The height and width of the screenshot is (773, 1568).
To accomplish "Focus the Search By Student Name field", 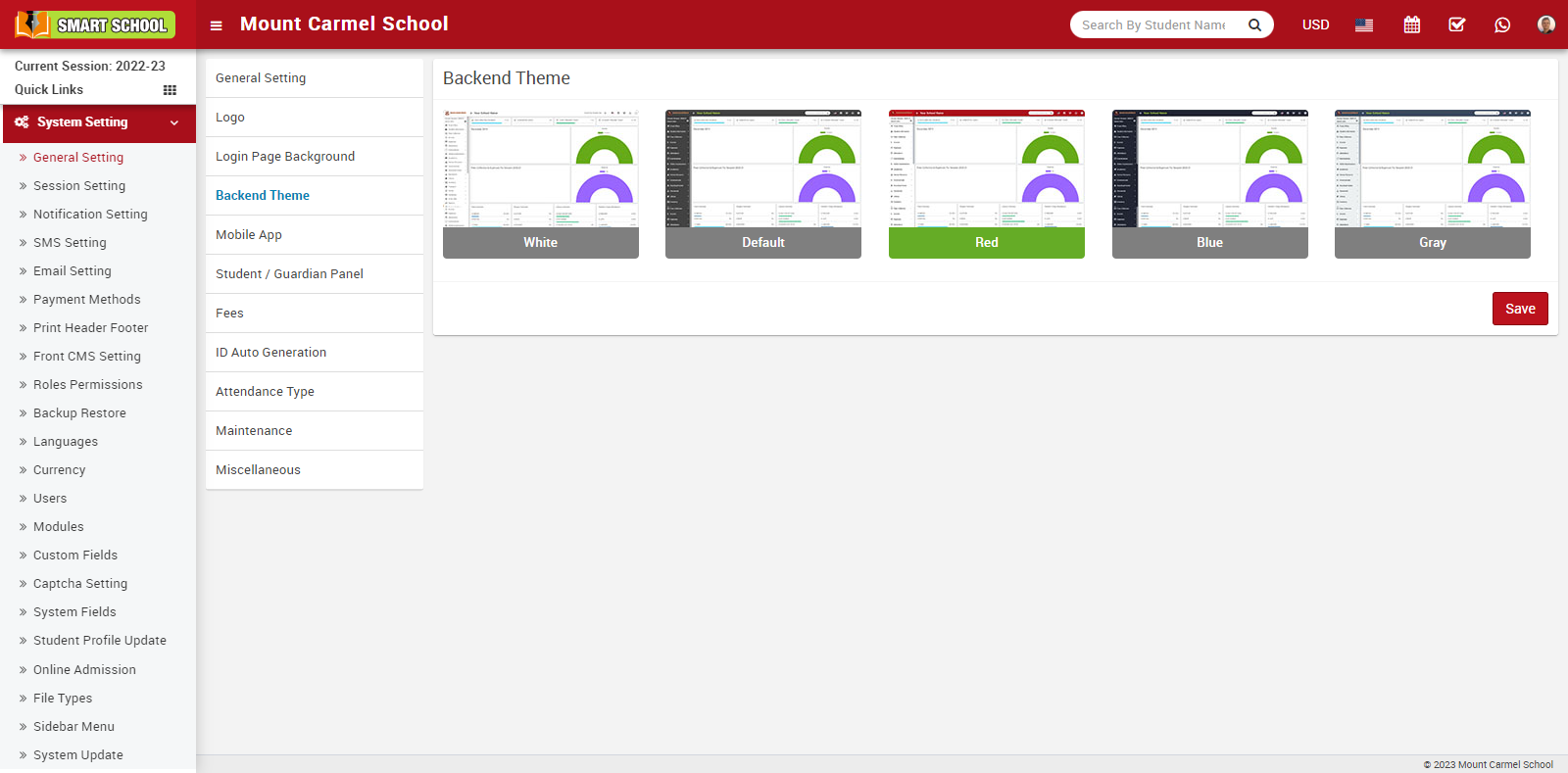I will [x=1154, y=24].
